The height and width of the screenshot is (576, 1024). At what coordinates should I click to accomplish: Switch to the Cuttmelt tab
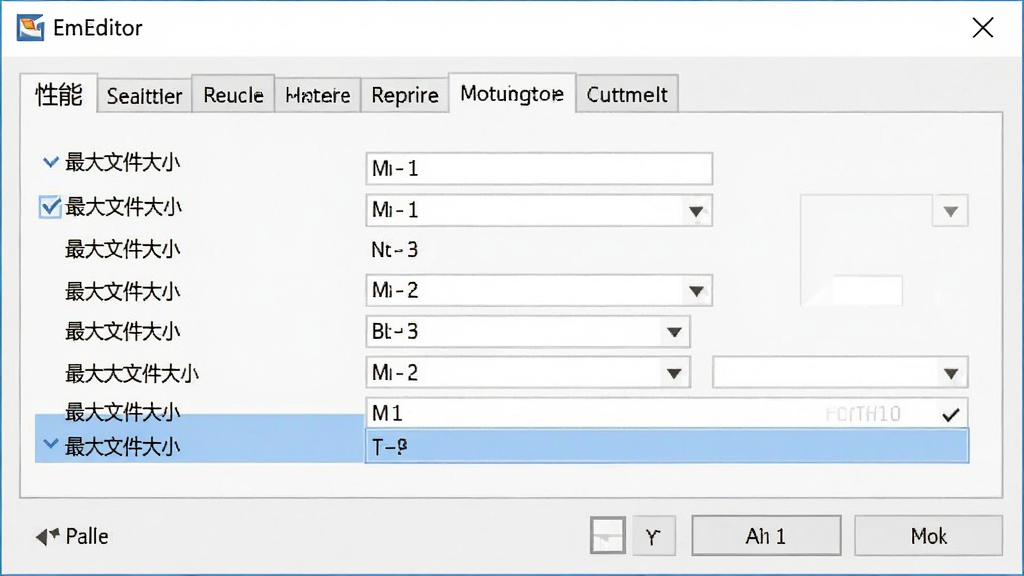coord(627,95)
